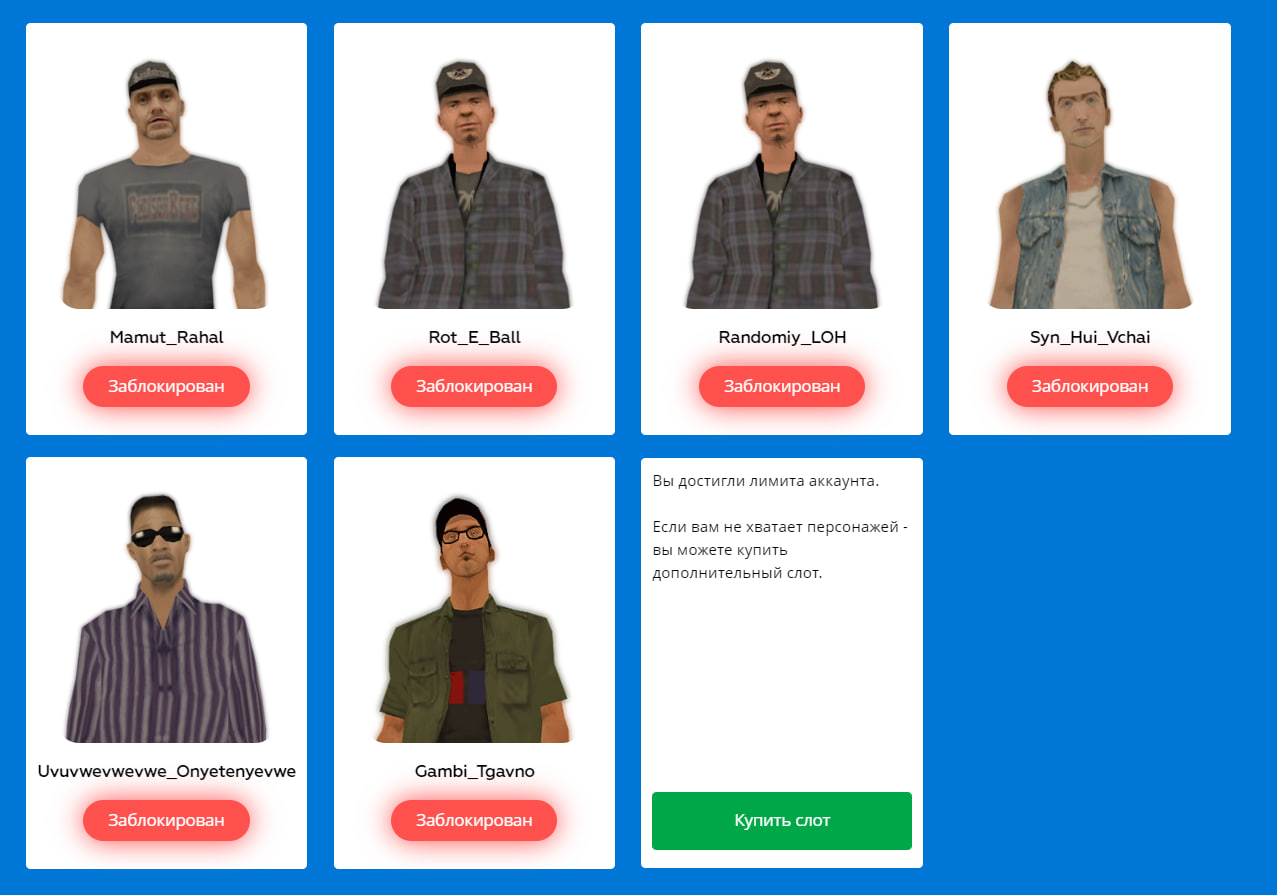The image size is (1277, 895).
Task: Click the green Купить слот button
Action: coord(782,821)
